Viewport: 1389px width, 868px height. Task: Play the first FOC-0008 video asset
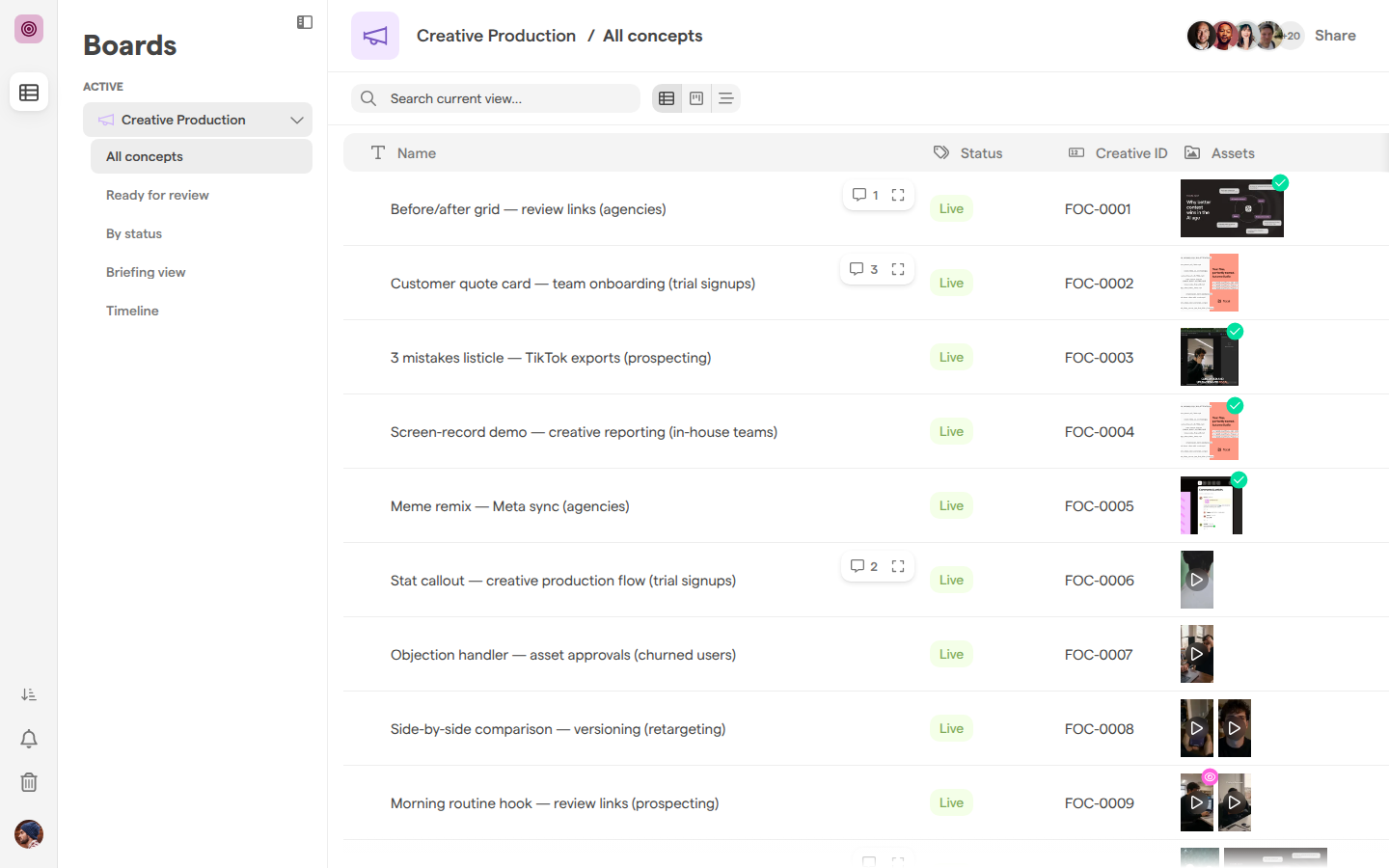(x=1197, y=728)
